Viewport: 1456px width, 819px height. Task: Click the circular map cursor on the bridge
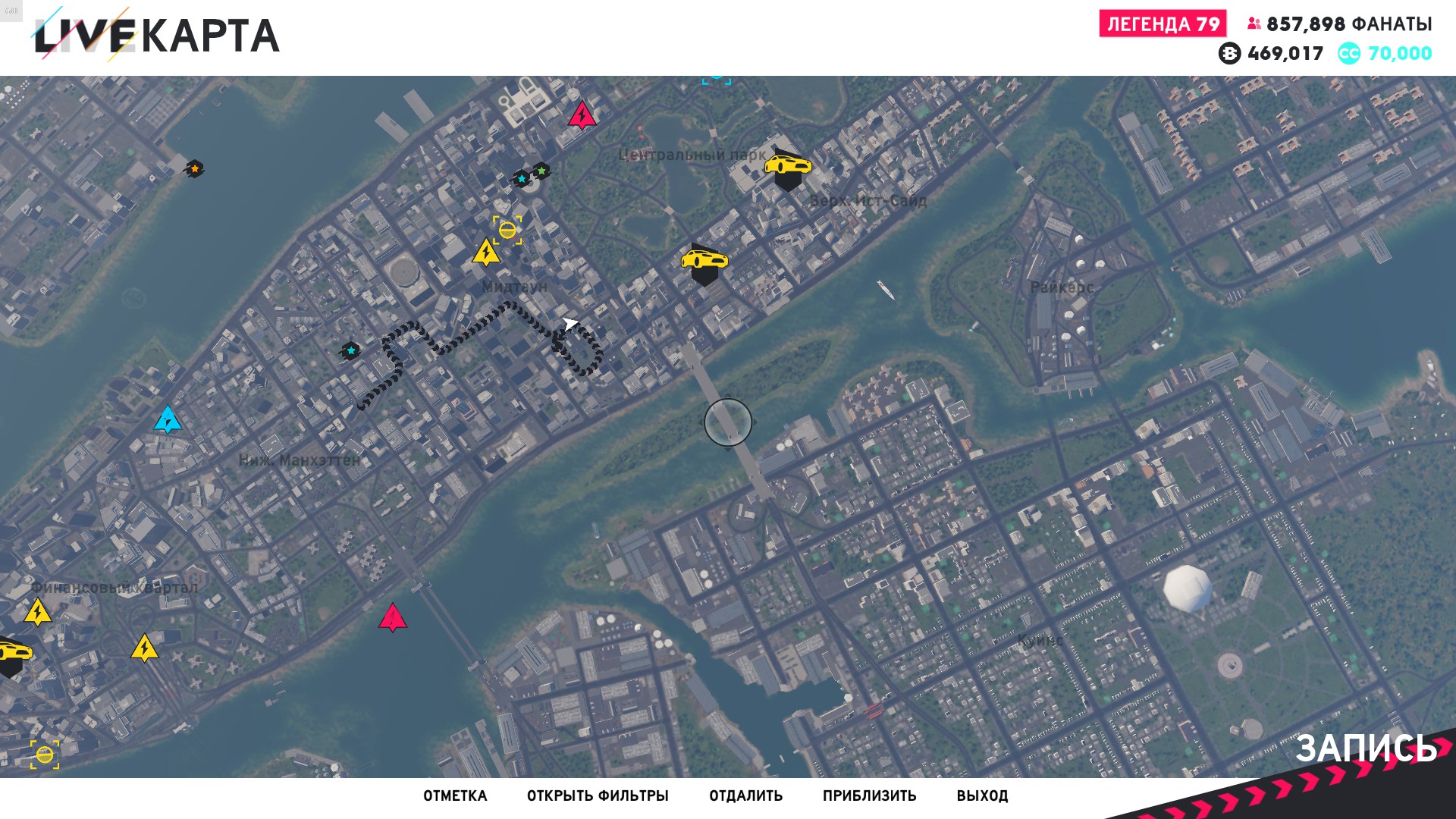728,422
